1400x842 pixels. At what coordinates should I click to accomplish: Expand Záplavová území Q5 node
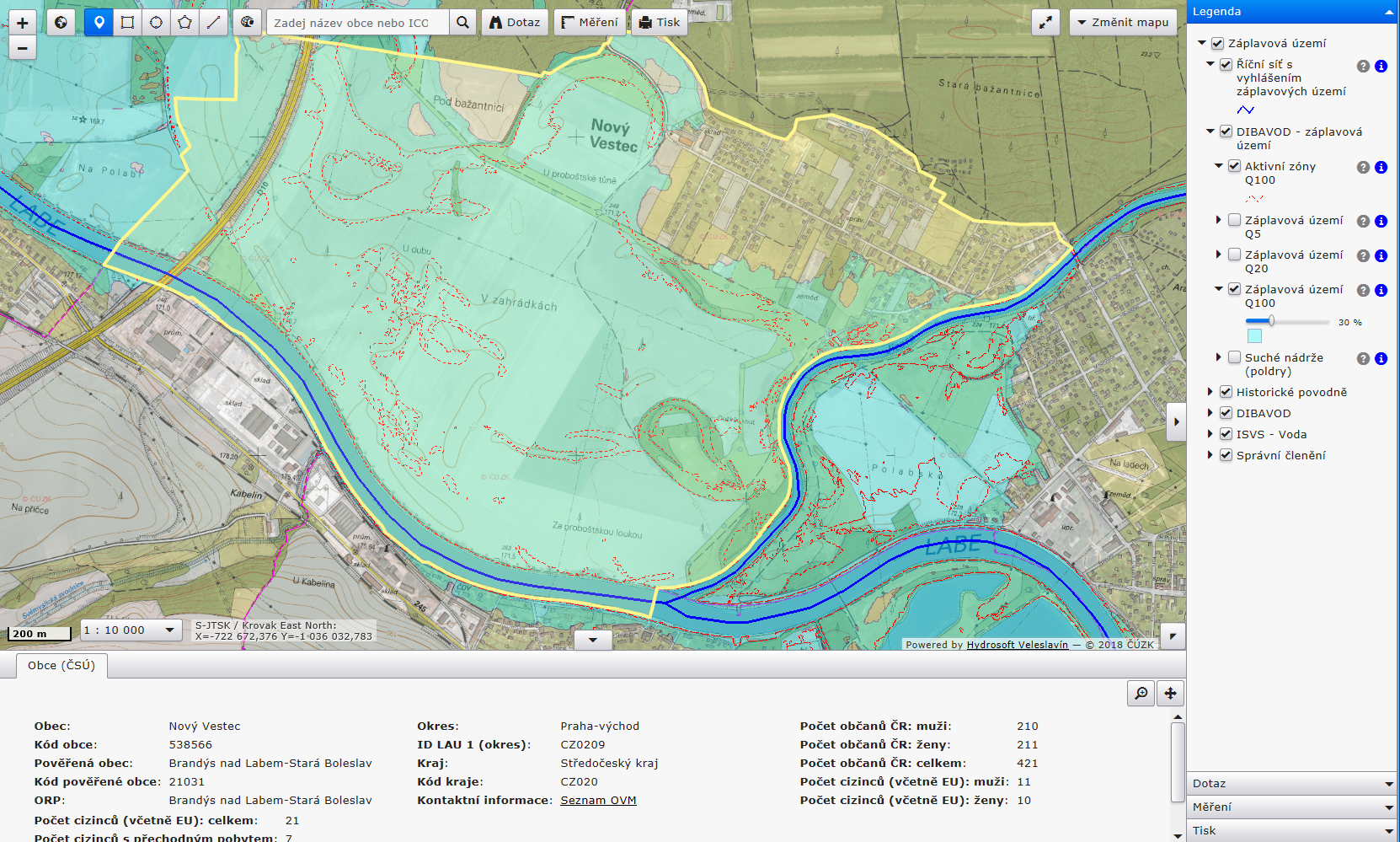1218,220
